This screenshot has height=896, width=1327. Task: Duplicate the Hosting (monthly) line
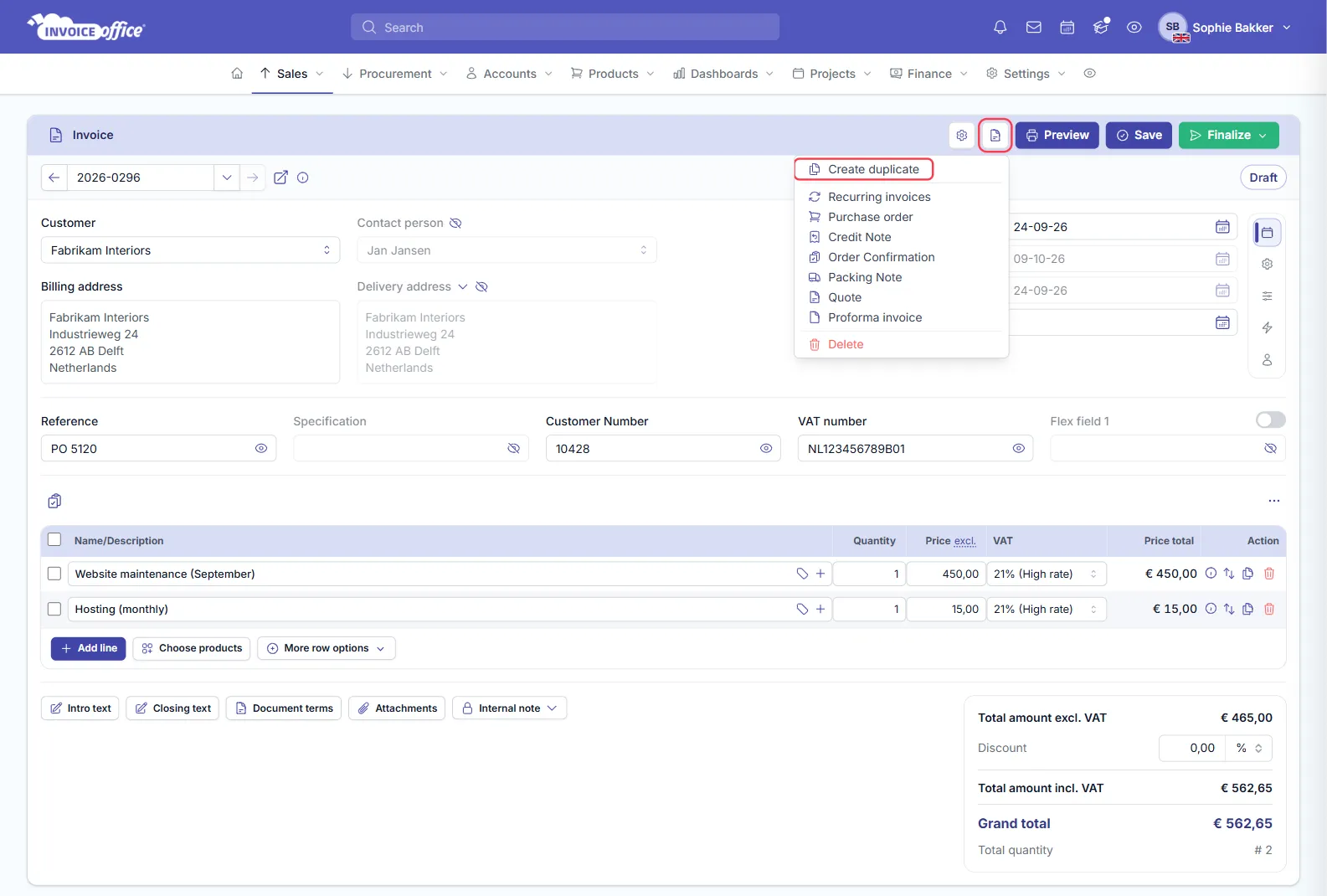1247,609
